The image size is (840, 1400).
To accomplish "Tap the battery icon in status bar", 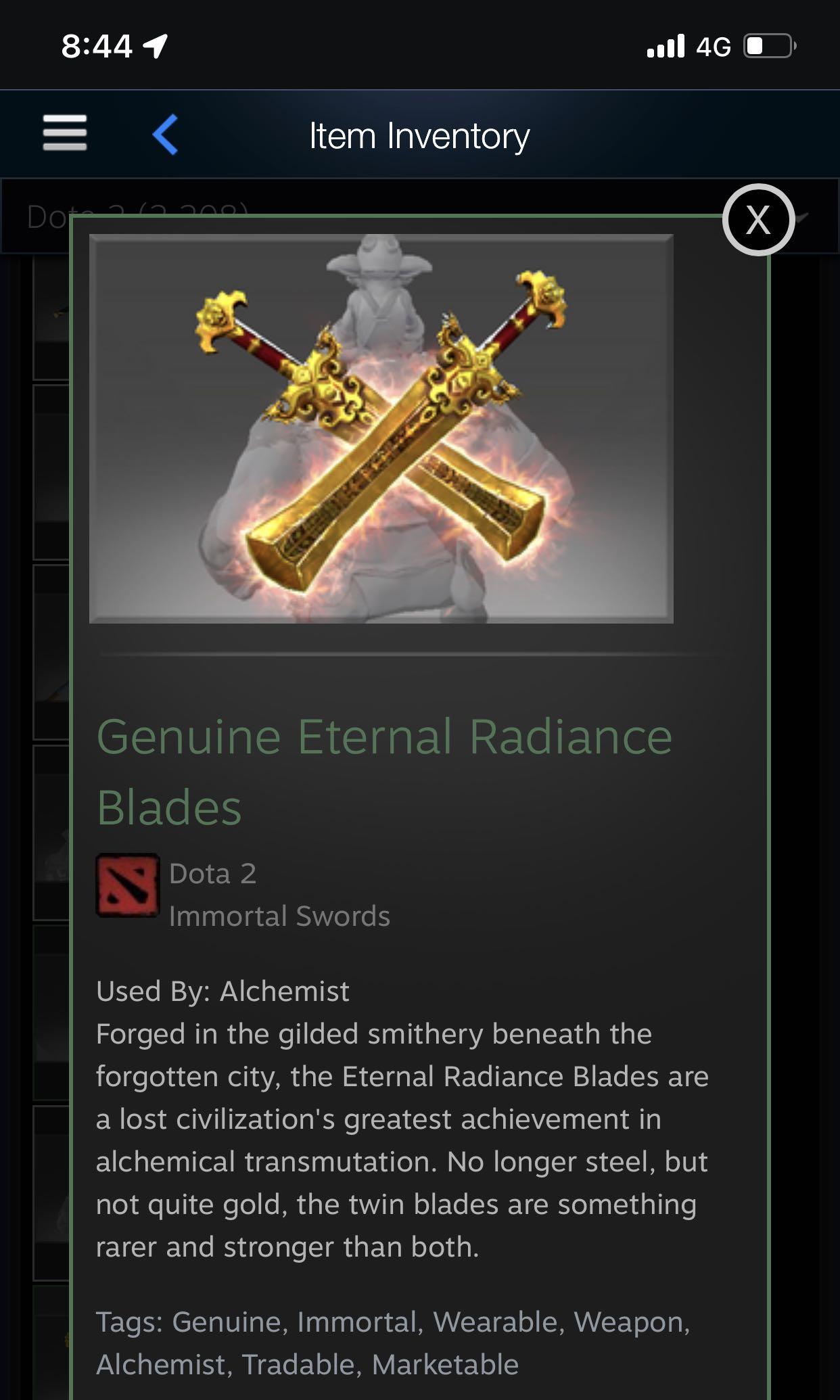I will click(x=770, y=46).
